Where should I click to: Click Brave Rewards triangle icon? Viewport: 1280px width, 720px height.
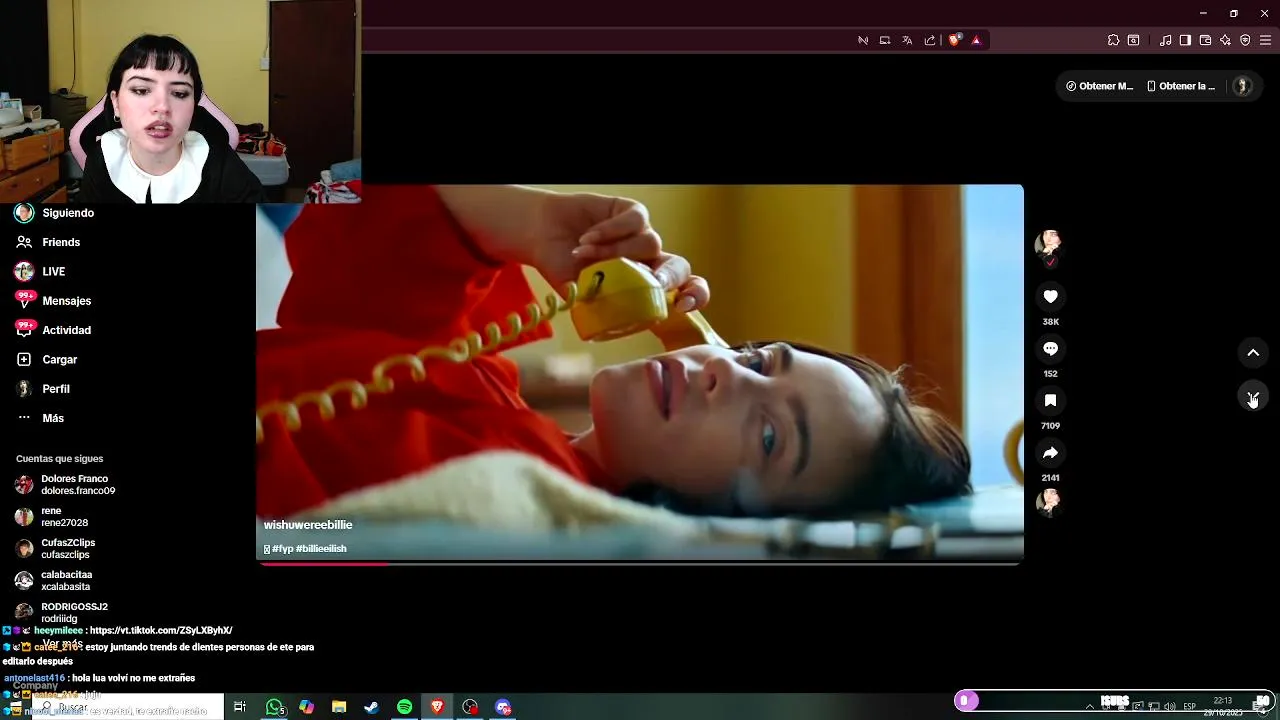pyautogui.click(x=976, y=40)
